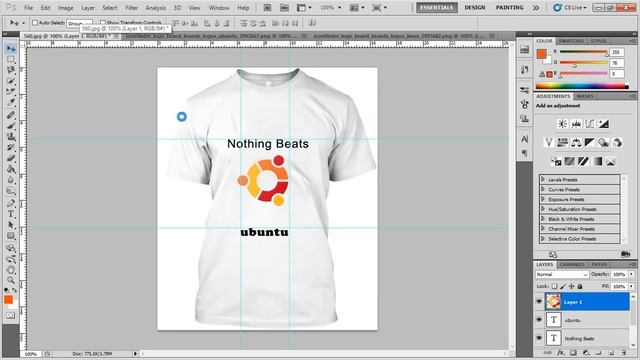
Task: Select the Lasso tool
Action: tap(11, 70)
